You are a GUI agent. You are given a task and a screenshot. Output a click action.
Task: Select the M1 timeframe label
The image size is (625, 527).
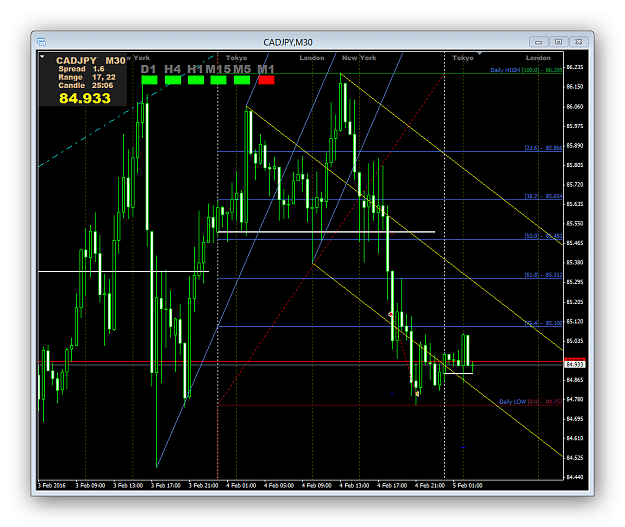[266, 69]
